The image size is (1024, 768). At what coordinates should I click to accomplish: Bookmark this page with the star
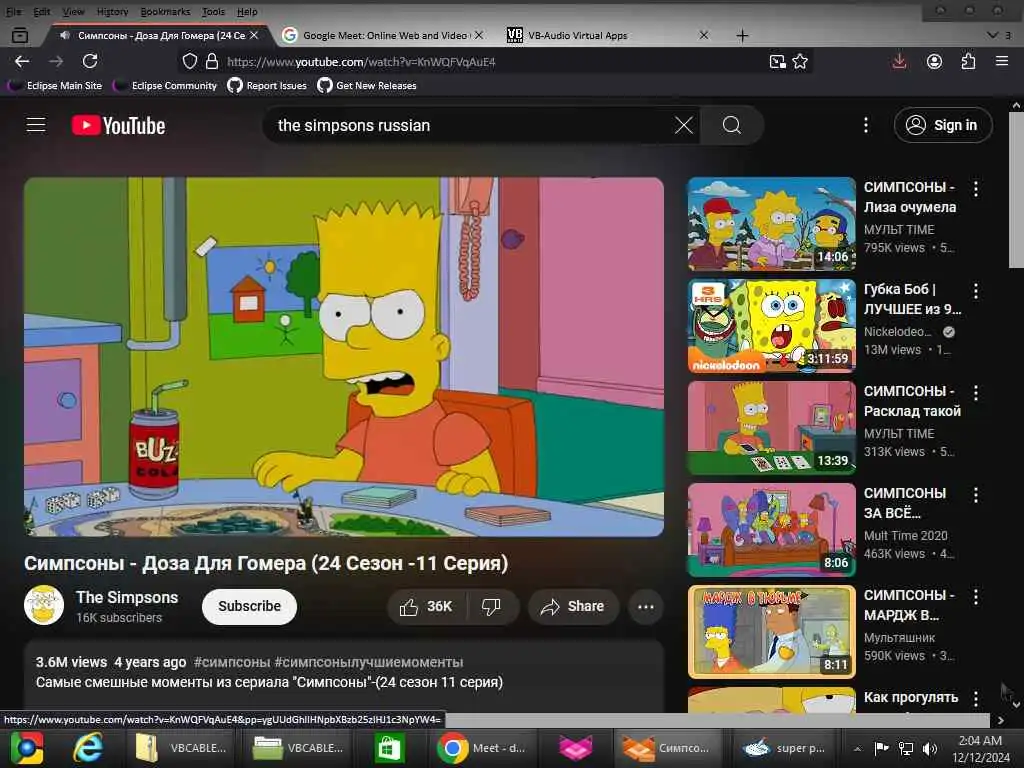[x=800, y=62]
